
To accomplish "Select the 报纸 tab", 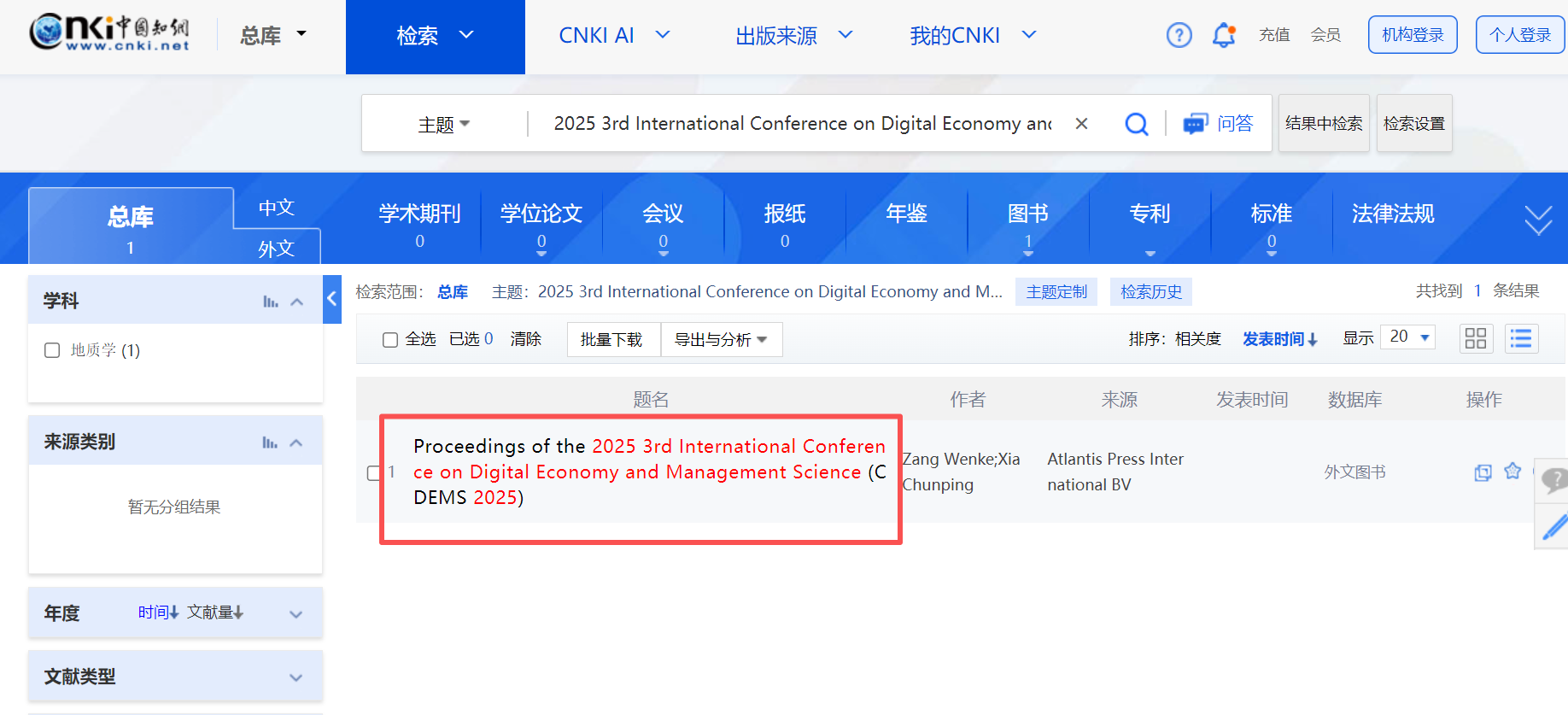I will click(785, 225).
